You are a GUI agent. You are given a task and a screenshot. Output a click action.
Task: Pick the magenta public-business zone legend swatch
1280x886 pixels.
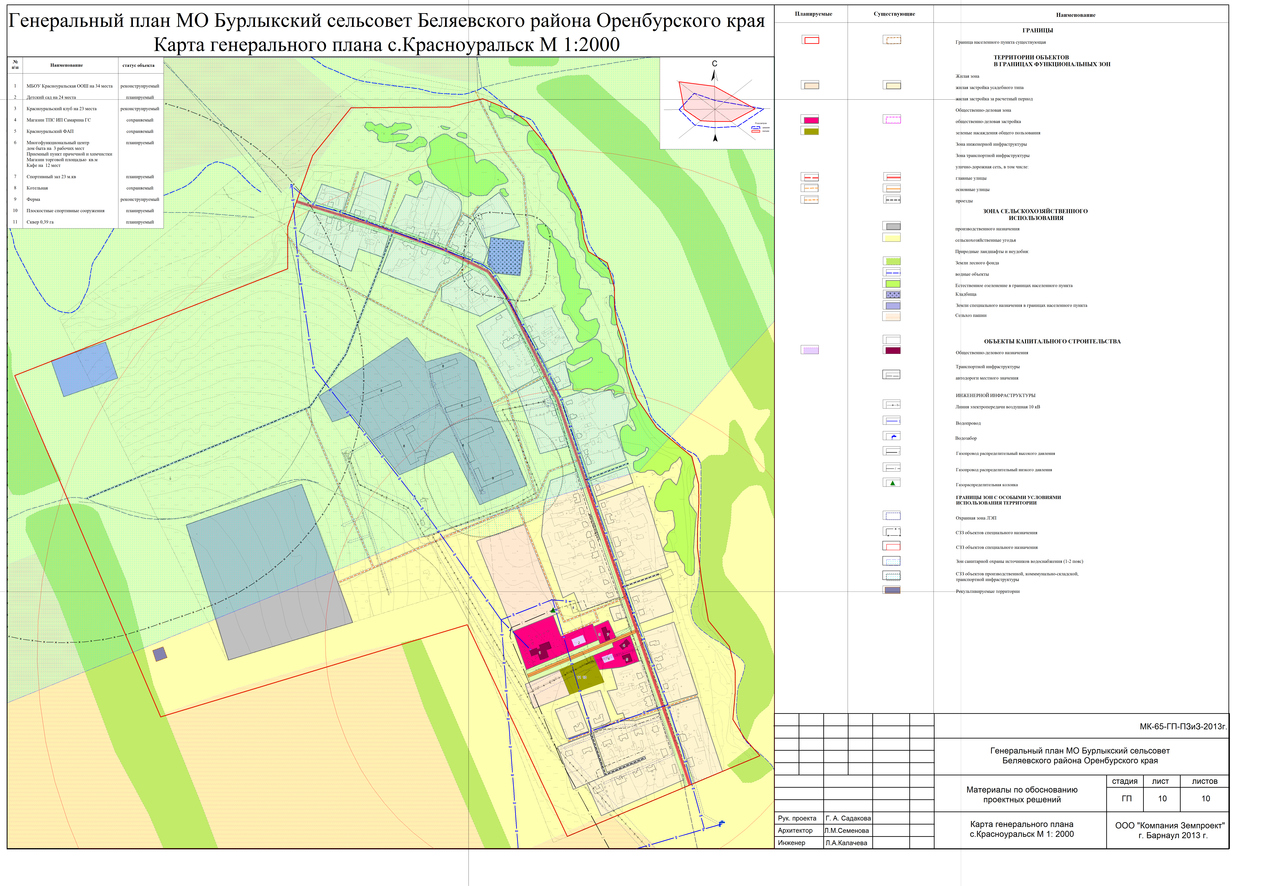tap(812, 120)
